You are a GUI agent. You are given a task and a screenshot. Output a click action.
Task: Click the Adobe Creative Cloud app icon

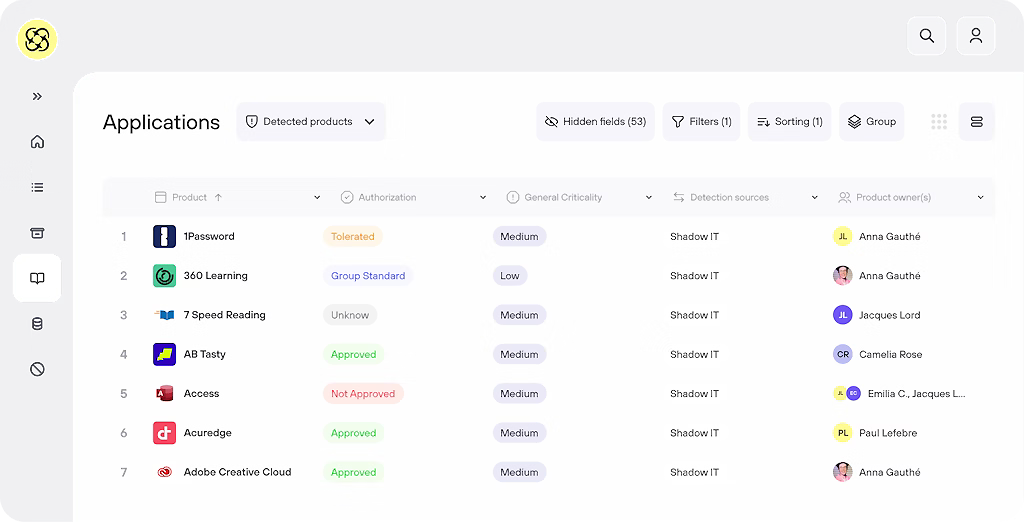click(x=165, y=472)
